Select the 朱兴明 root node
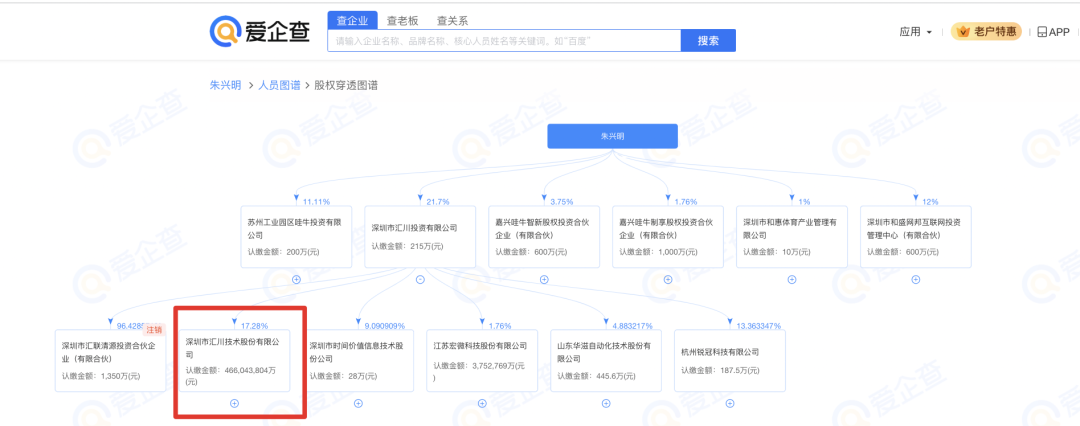 tap(612, 136)
